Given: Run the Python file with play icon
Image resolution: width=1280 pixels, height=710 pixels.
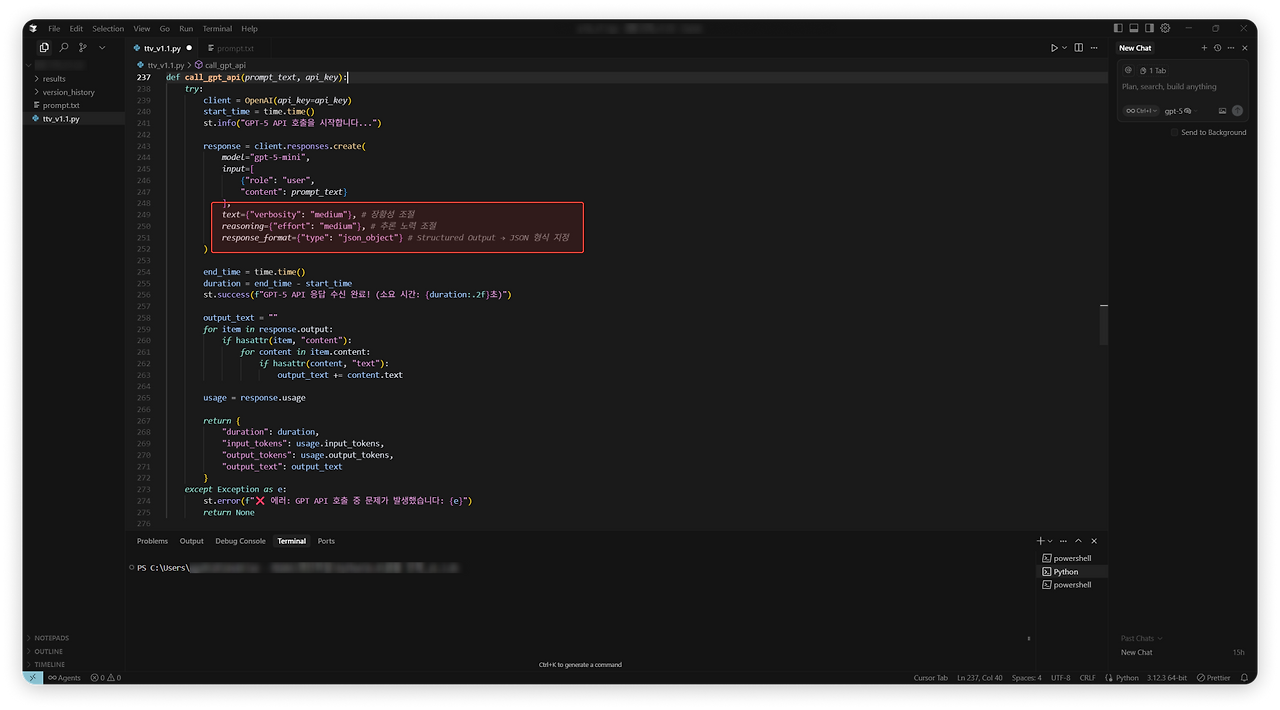Looking at the screenshot, I should pyautogui.click(x=1054, y=48).
